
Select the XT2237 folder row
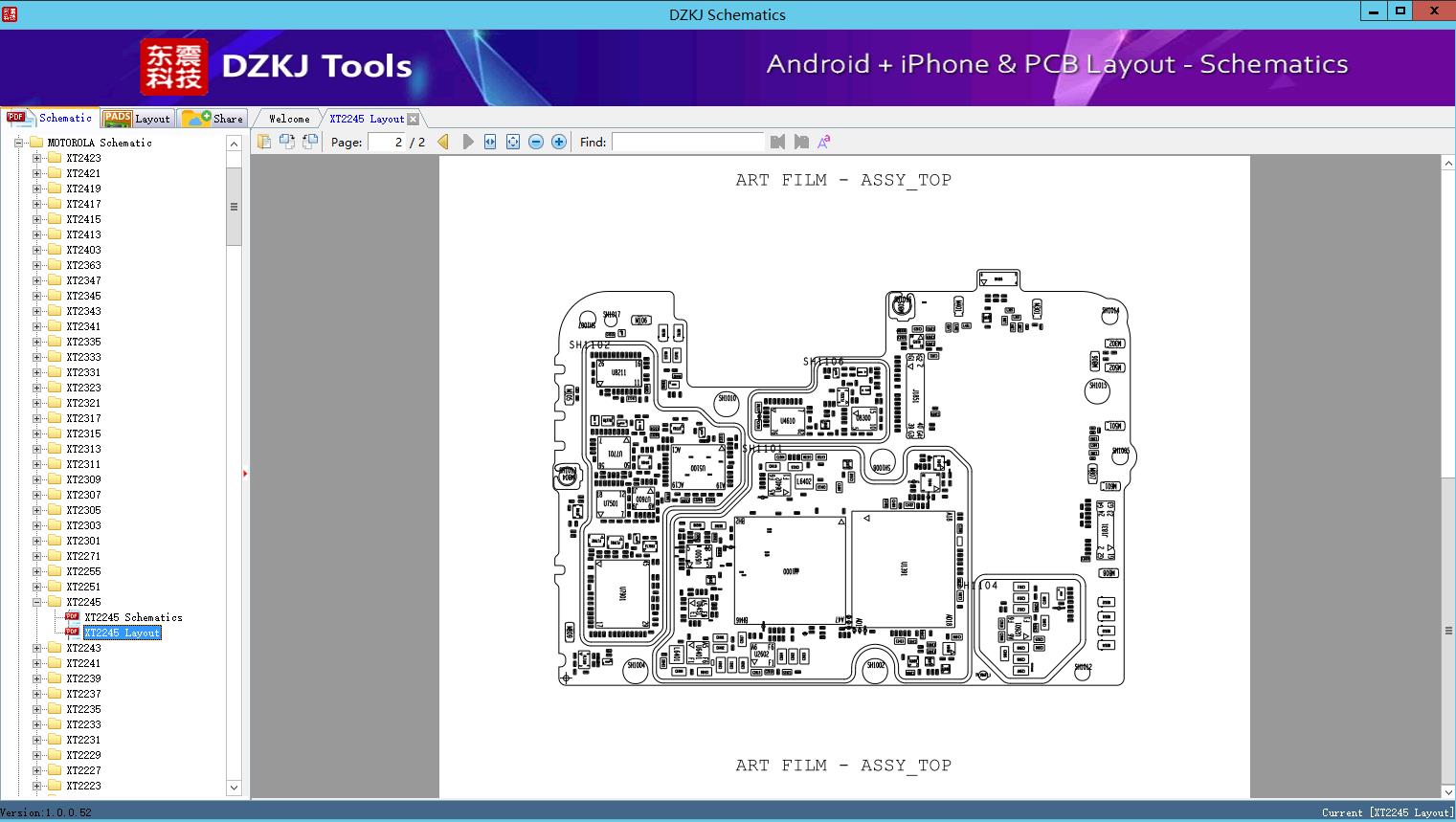click(83, 694)
